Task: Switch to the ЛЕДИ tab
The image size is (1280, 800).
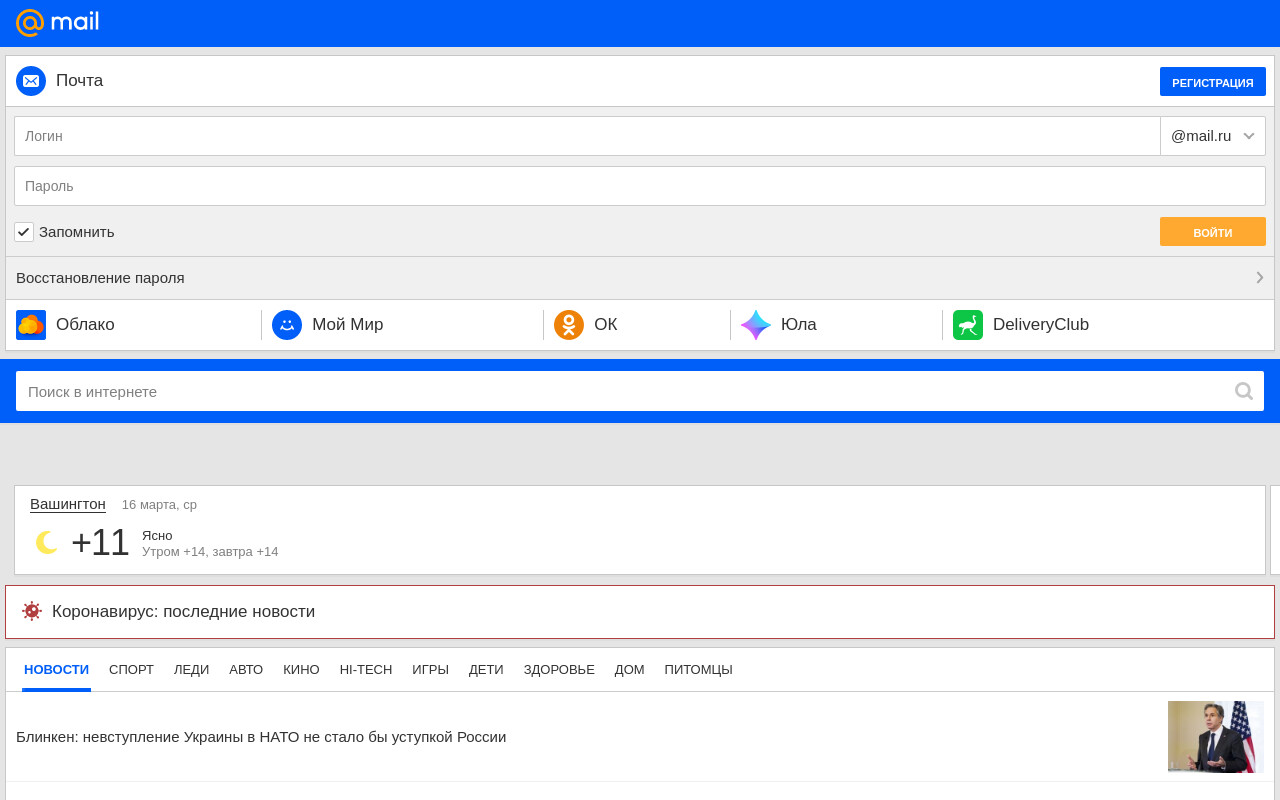Action: pos(191,670)
